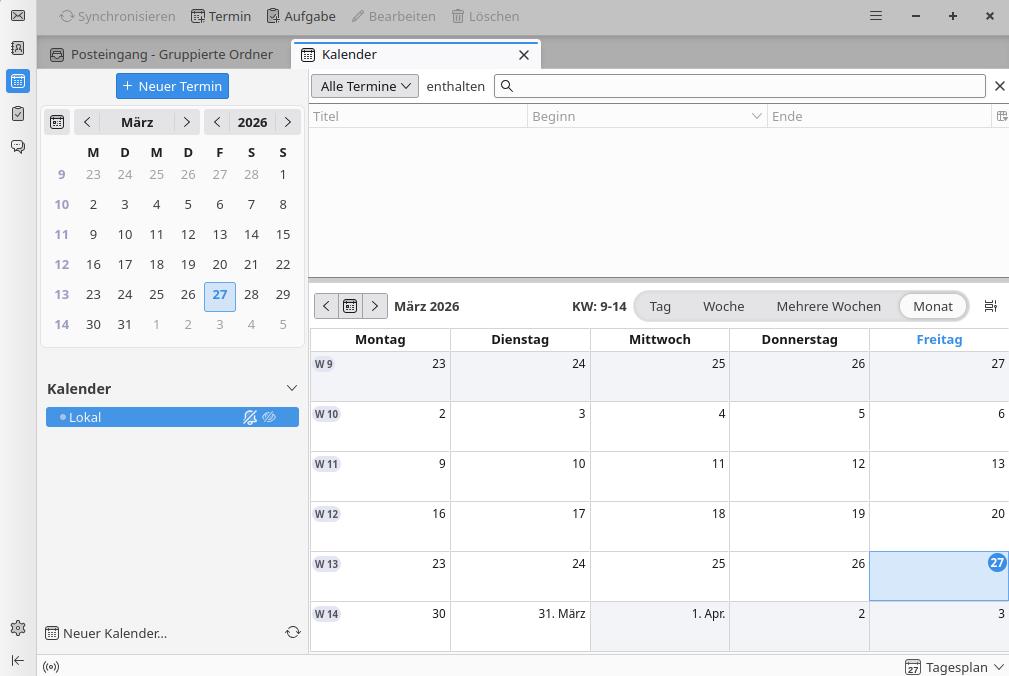Viewport: 1009px width, 676px height.
Task: Jump to today in the mini calendar
Action: pos(57,122)
